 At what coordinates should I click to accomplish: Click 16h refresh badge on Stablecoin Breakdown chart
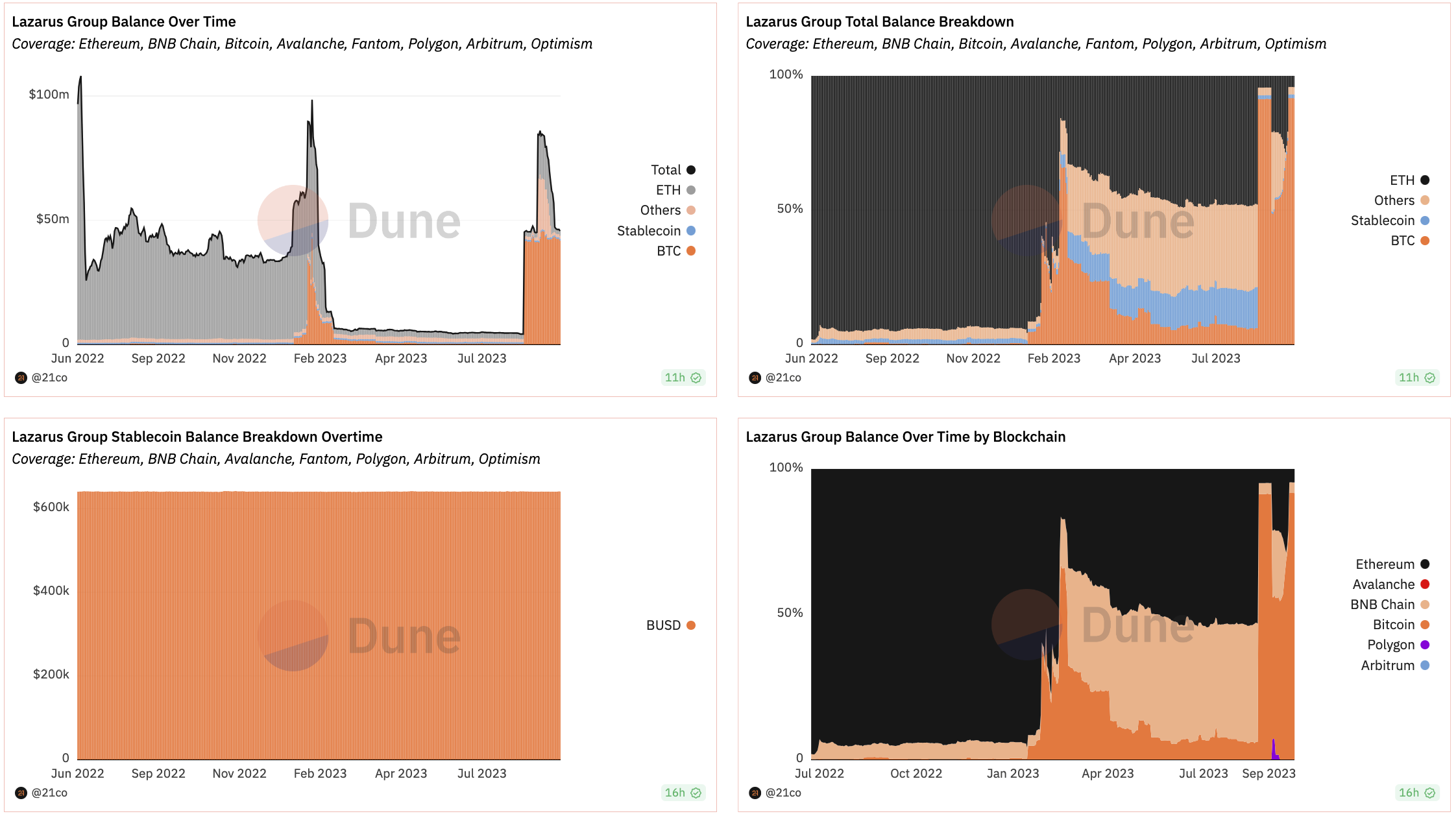coord(683,793)
